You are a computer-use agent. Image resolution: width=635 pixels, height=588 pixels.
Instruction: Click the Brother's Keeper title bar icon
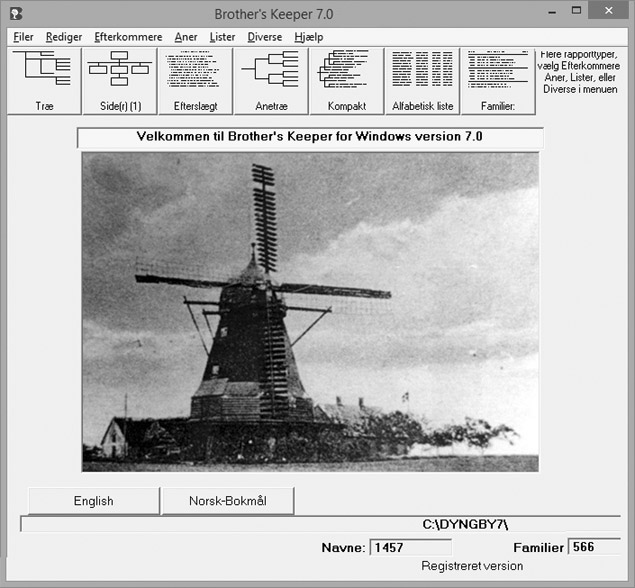[x=16, y=14]
